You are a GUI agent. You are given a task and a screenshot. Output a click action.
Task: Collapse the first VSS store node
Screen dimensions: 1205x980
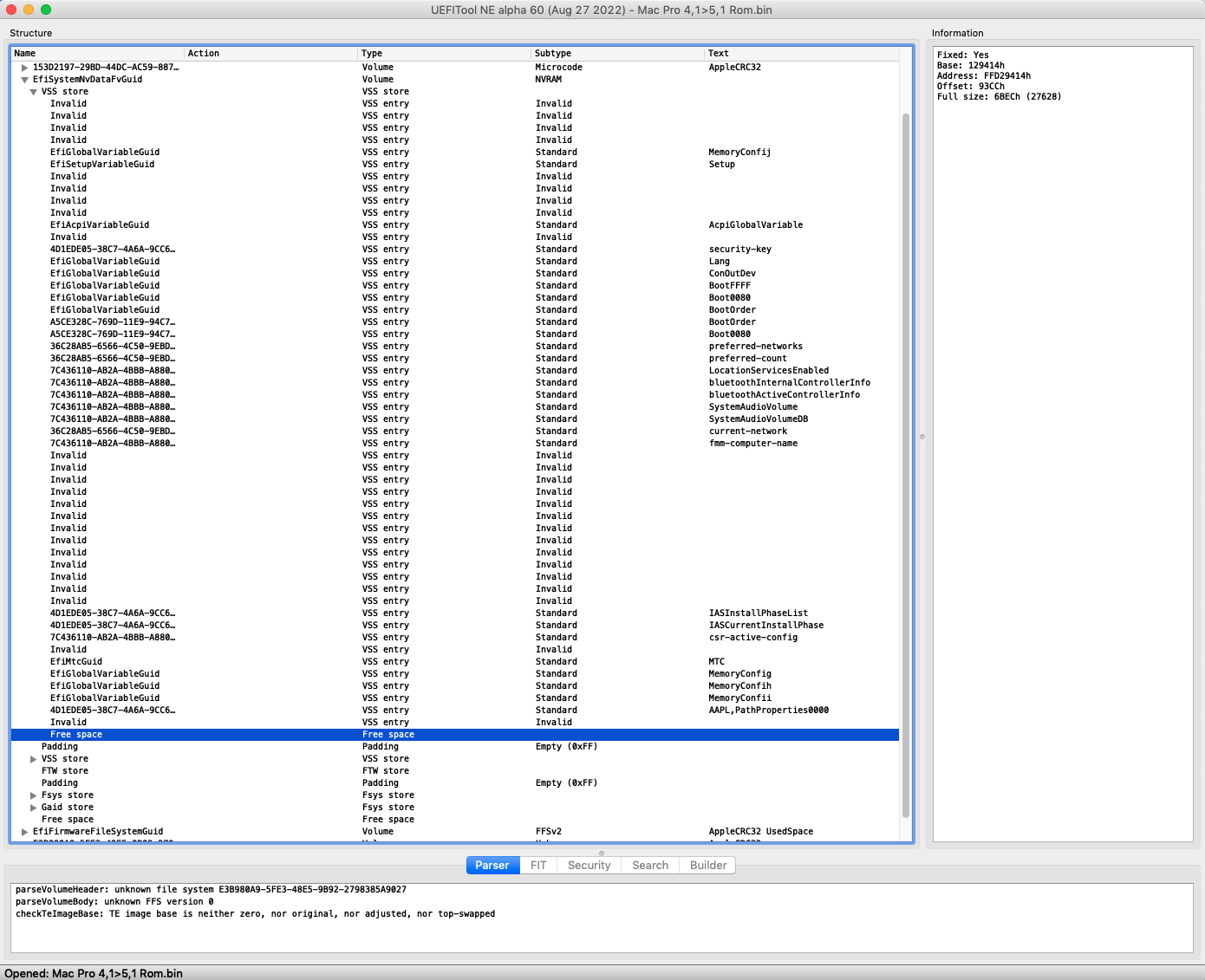coord(33,92)
